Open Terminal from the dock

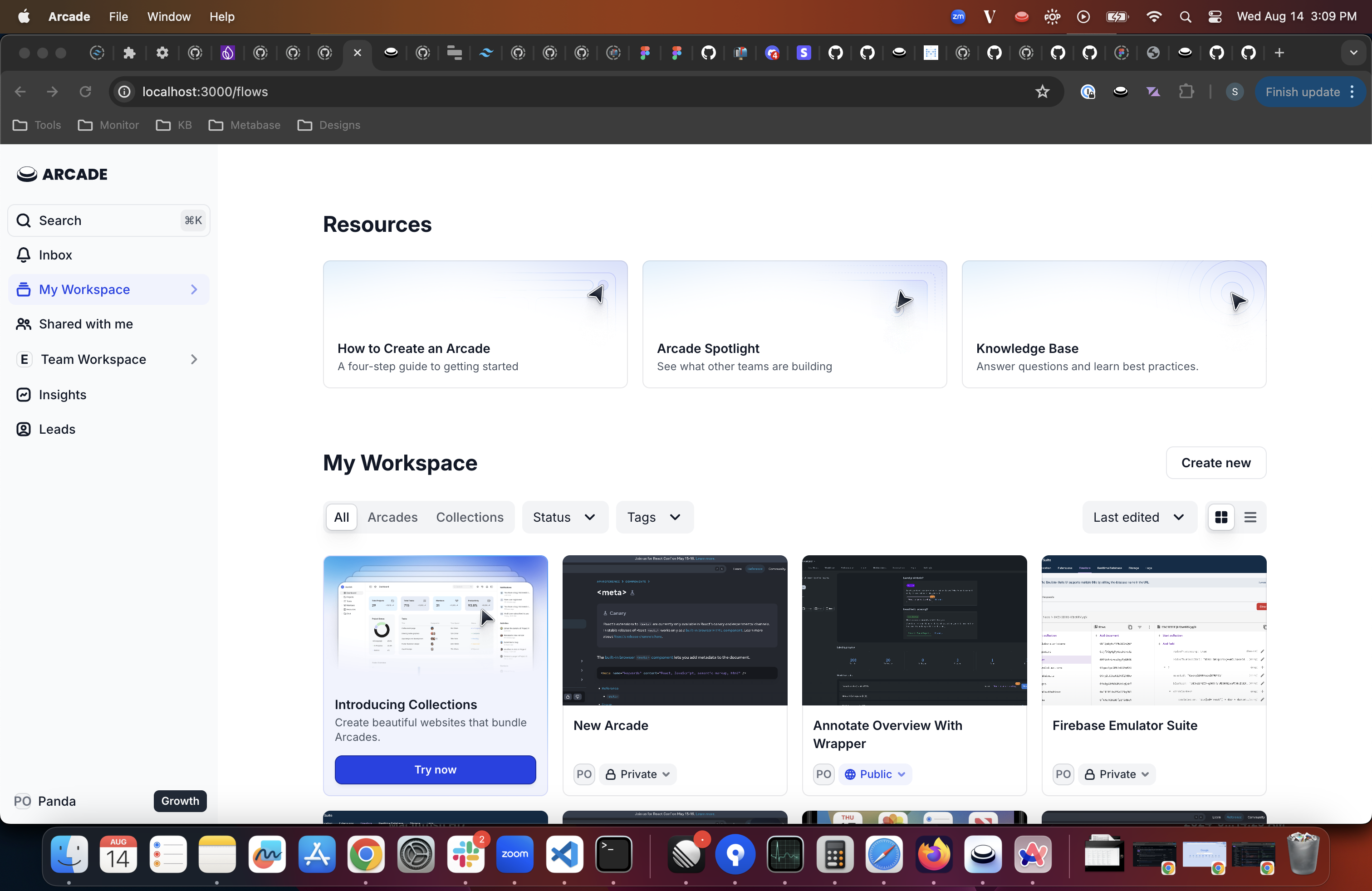[x=613, y=854]
